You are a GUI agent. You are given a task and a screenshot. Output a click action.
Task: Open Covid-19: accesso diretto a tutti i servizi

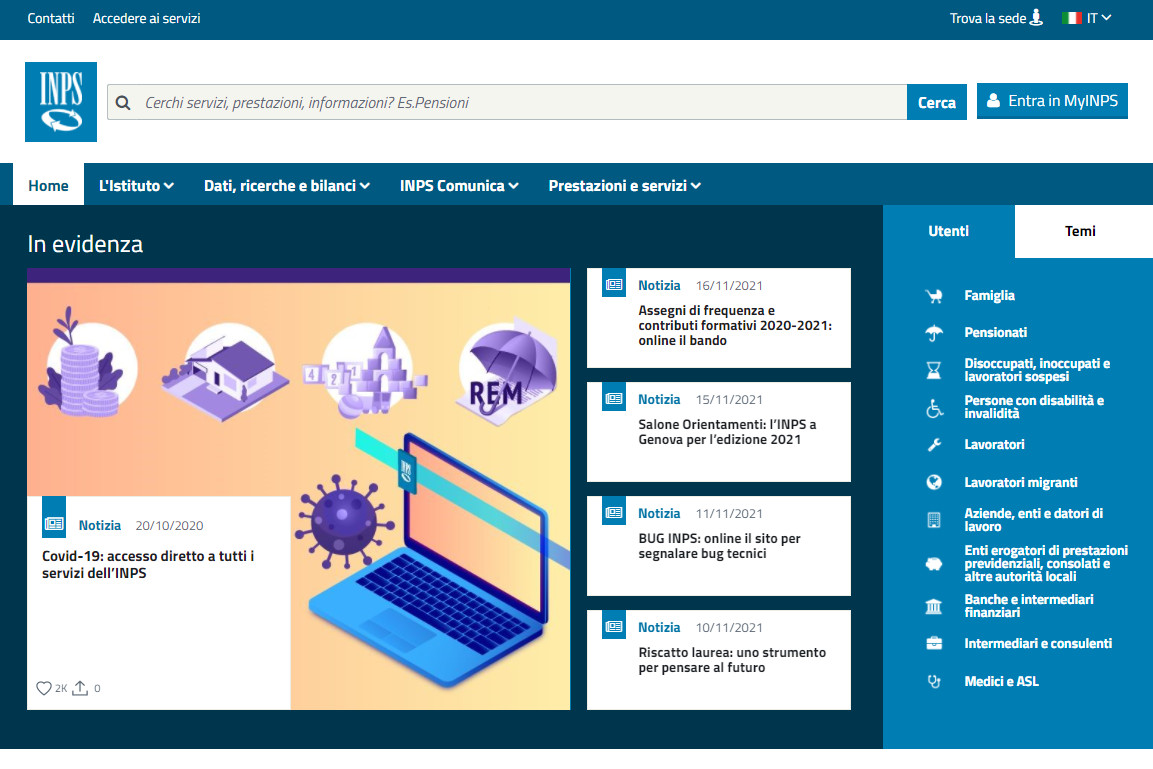click(148, 565)
